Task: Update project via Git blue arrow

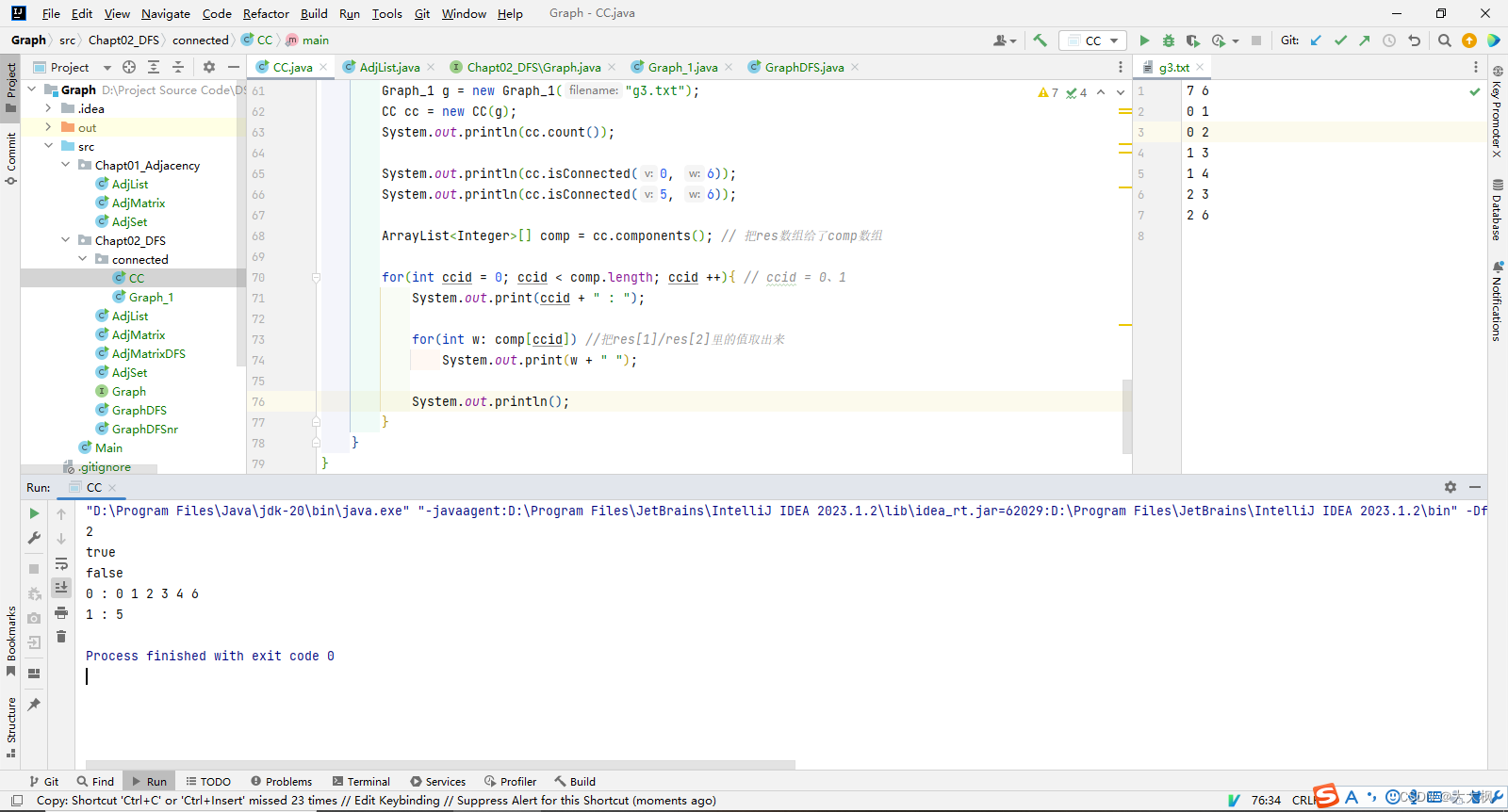Action: [x=1316, y=41]
